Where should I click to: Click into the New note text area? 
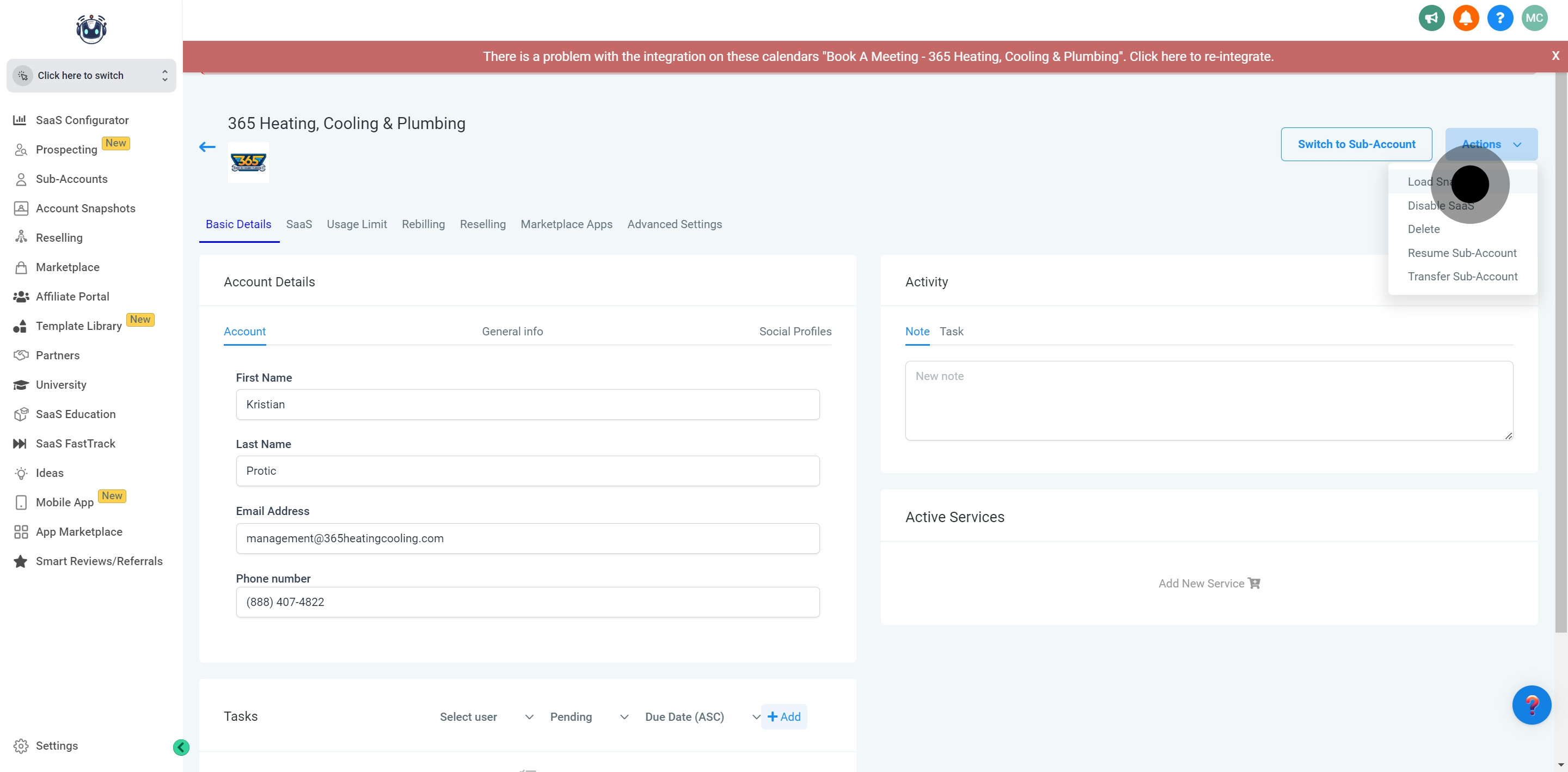[1208, 401]
